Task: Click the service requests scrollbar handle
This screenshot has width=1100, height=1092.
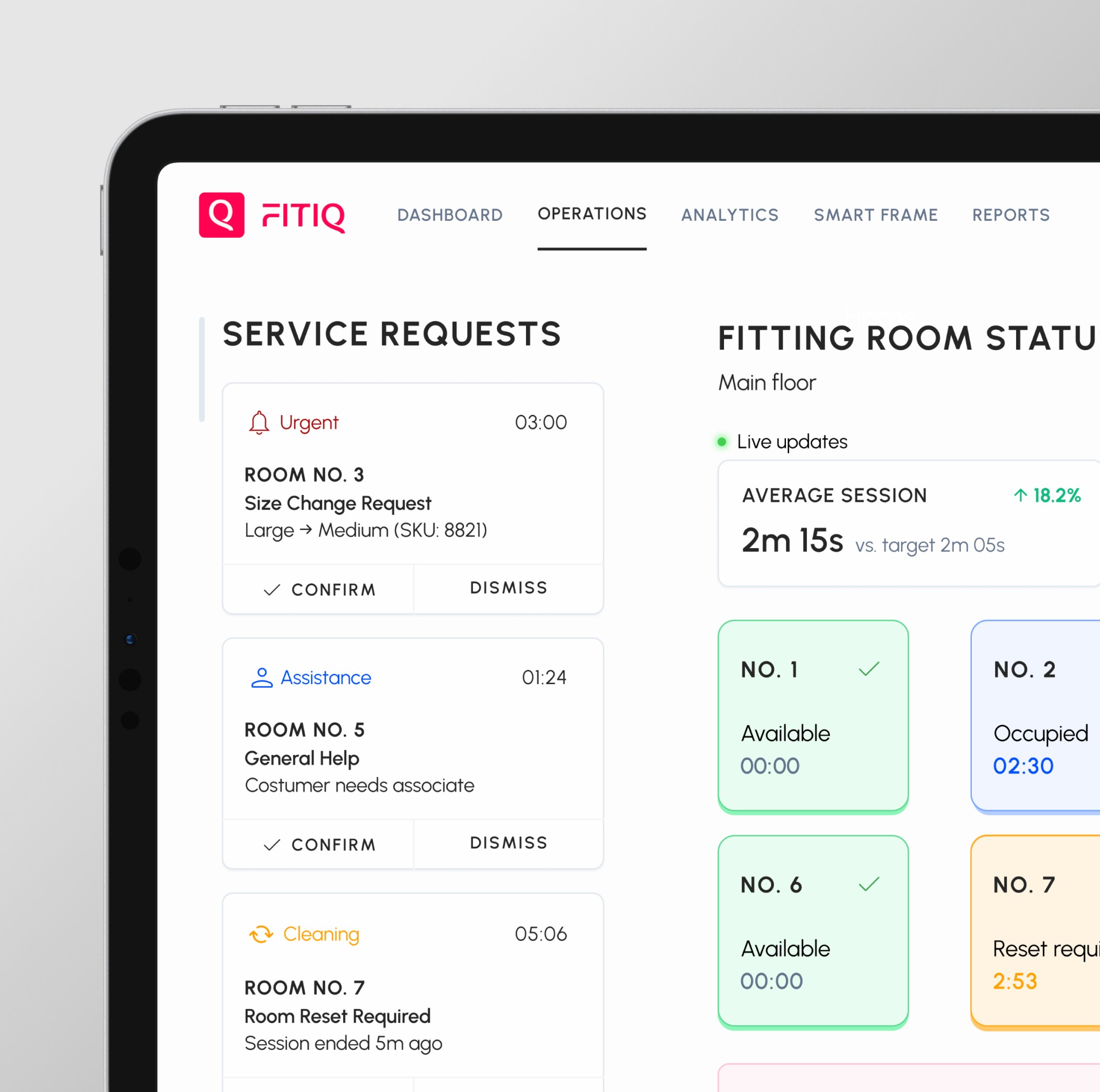Action: [202, 369]
